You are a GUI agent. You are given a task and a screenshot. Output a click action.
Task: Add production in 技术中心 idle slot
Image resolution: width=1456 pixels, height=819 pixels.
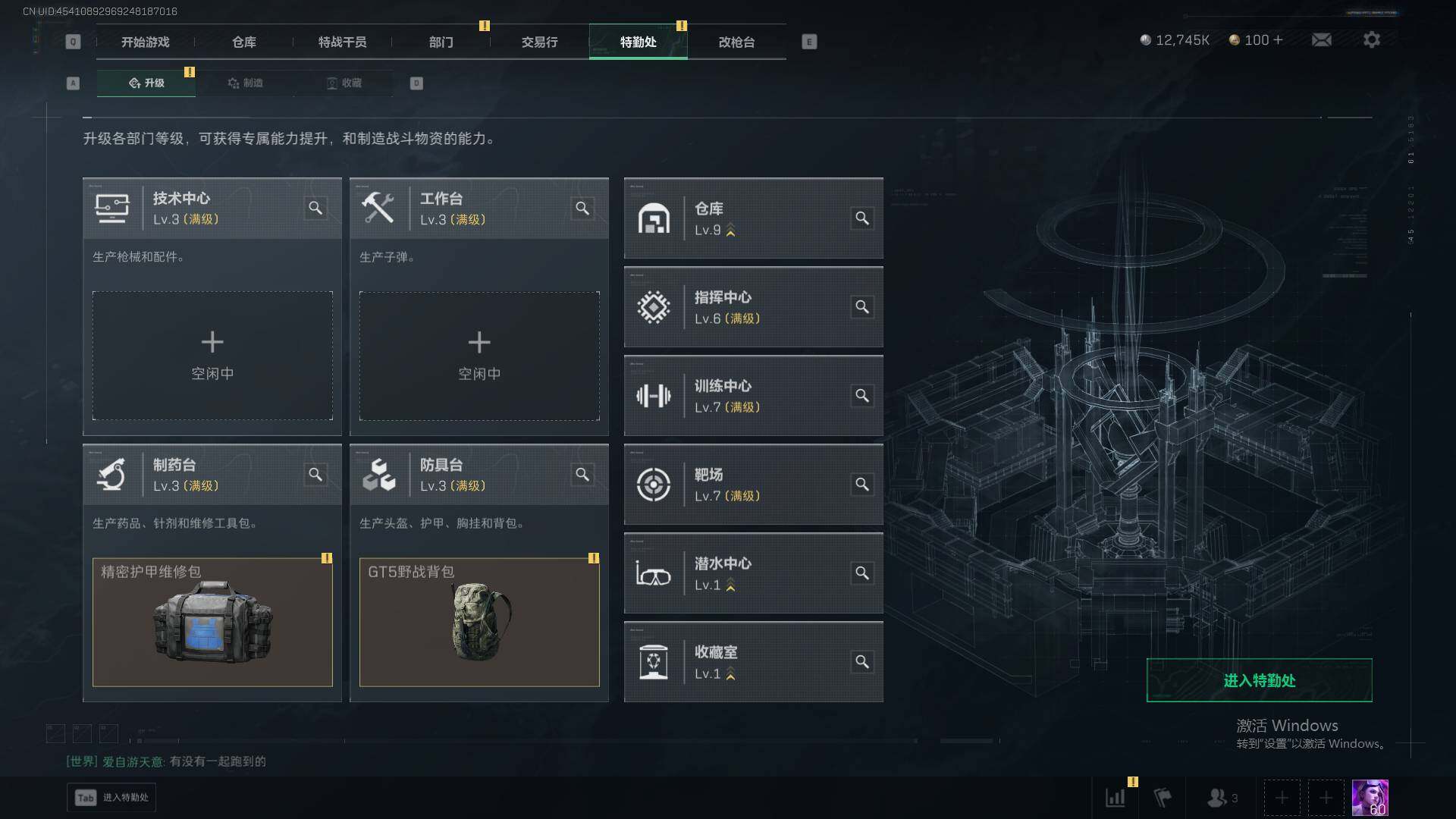tap(212, 356)
